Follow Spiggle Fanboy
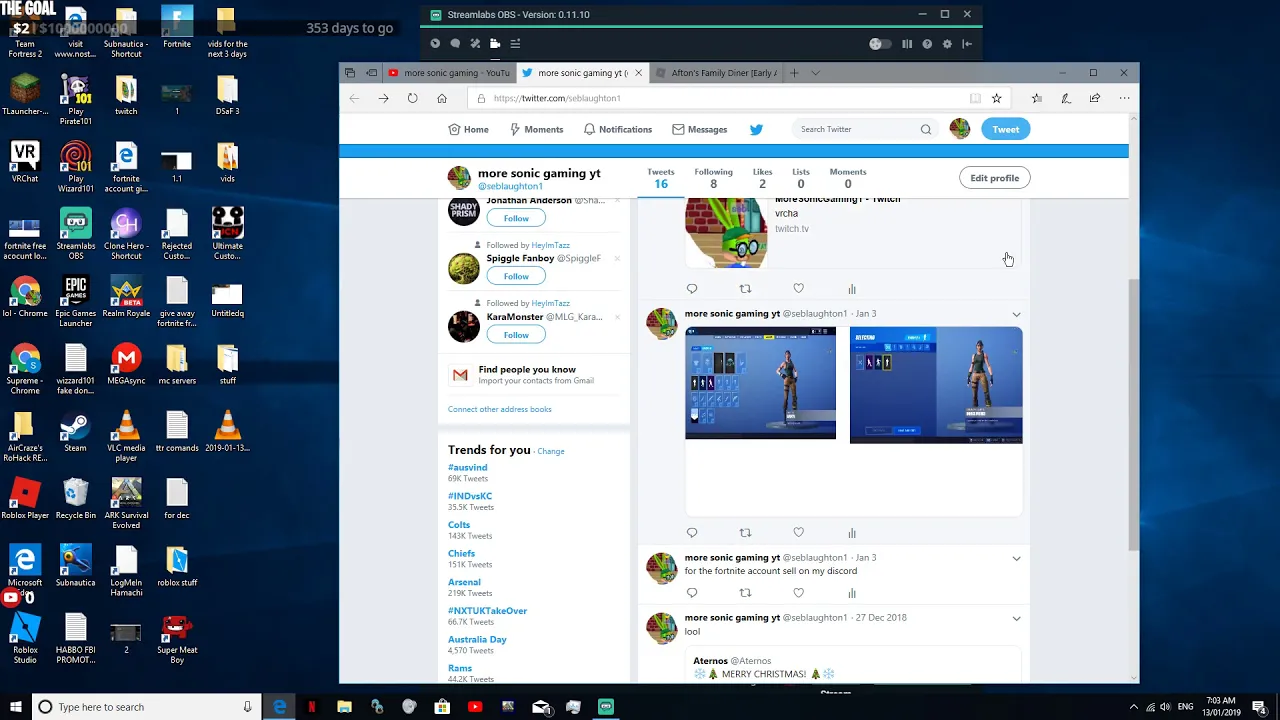This screenshot has height=720, width=1280. click(x=516, y=276)
